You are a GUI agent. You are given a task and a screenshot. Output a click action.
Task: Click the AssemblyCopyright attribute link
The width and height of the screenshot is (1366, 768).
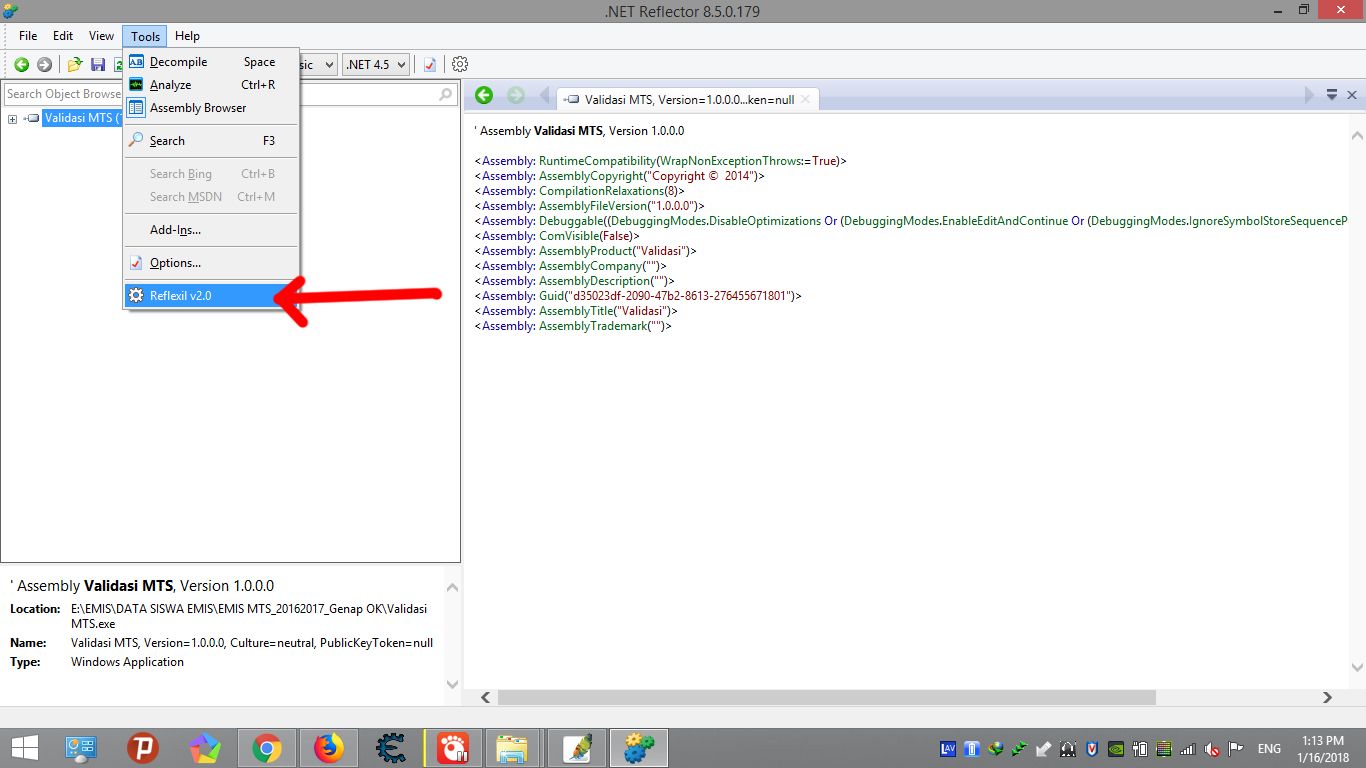point(590,176)
